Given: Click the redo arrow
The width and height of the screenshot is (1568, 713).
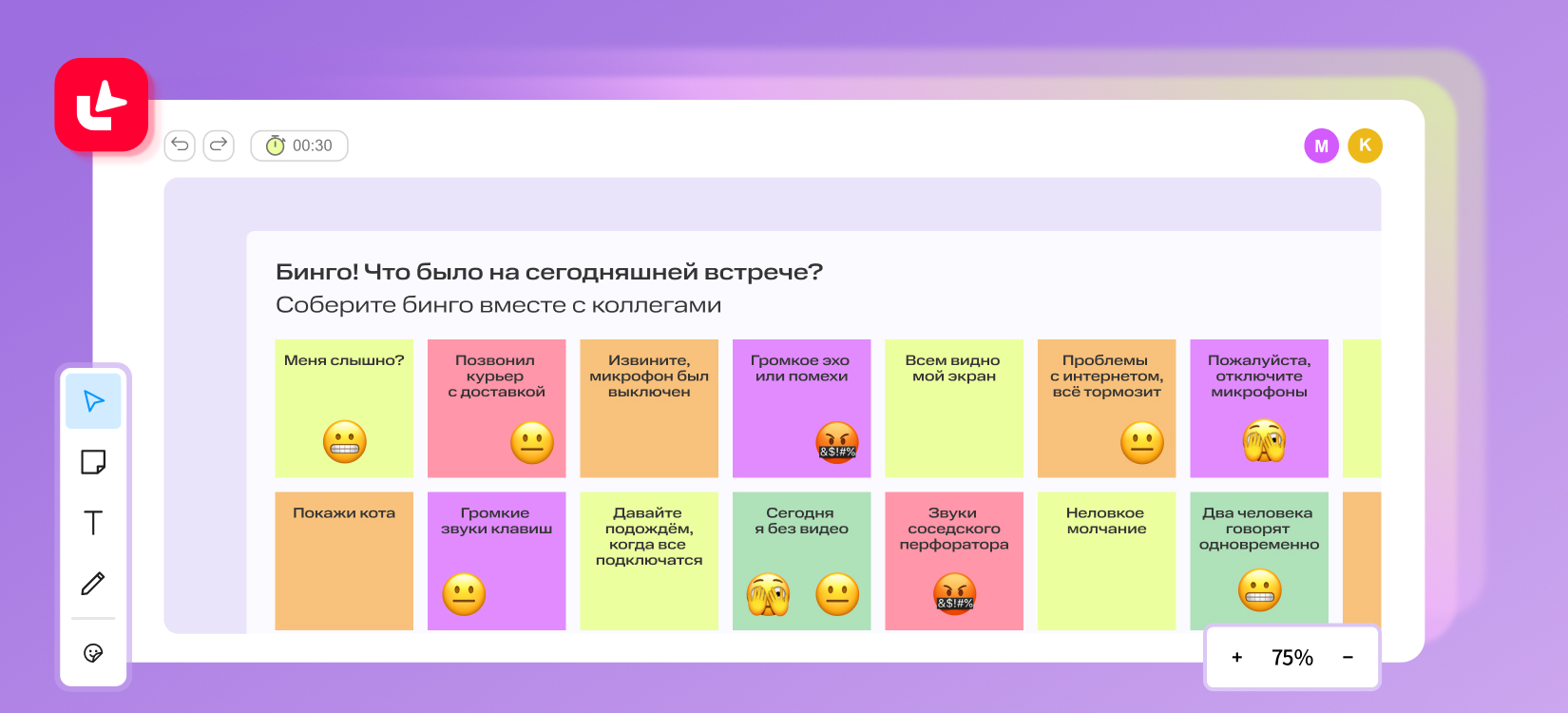Looking at the screenshot, I should [219, 145].
